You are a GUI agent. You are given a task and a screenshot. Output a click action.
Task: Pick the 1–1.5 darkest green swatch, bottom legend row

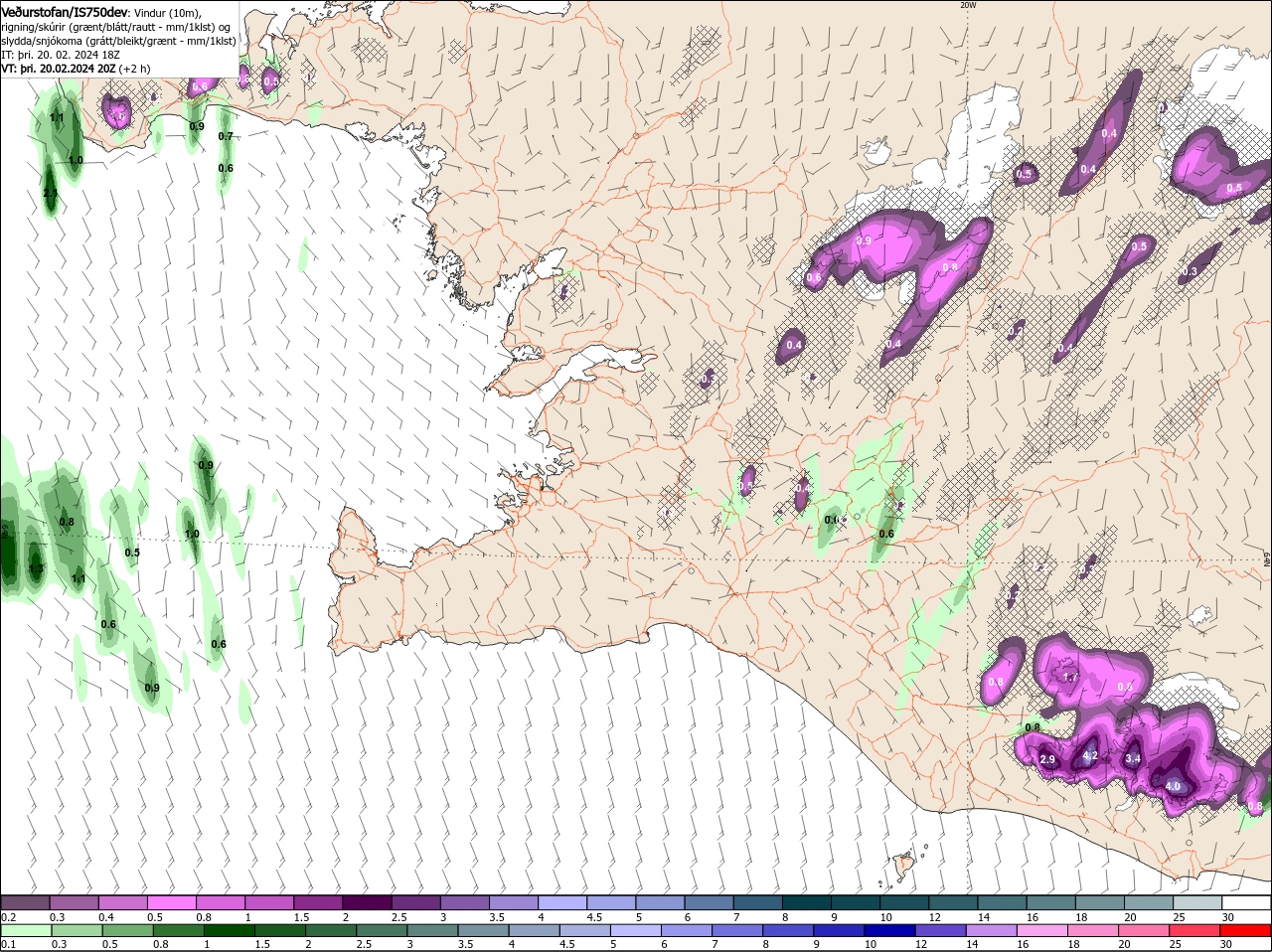coord(230,930)
